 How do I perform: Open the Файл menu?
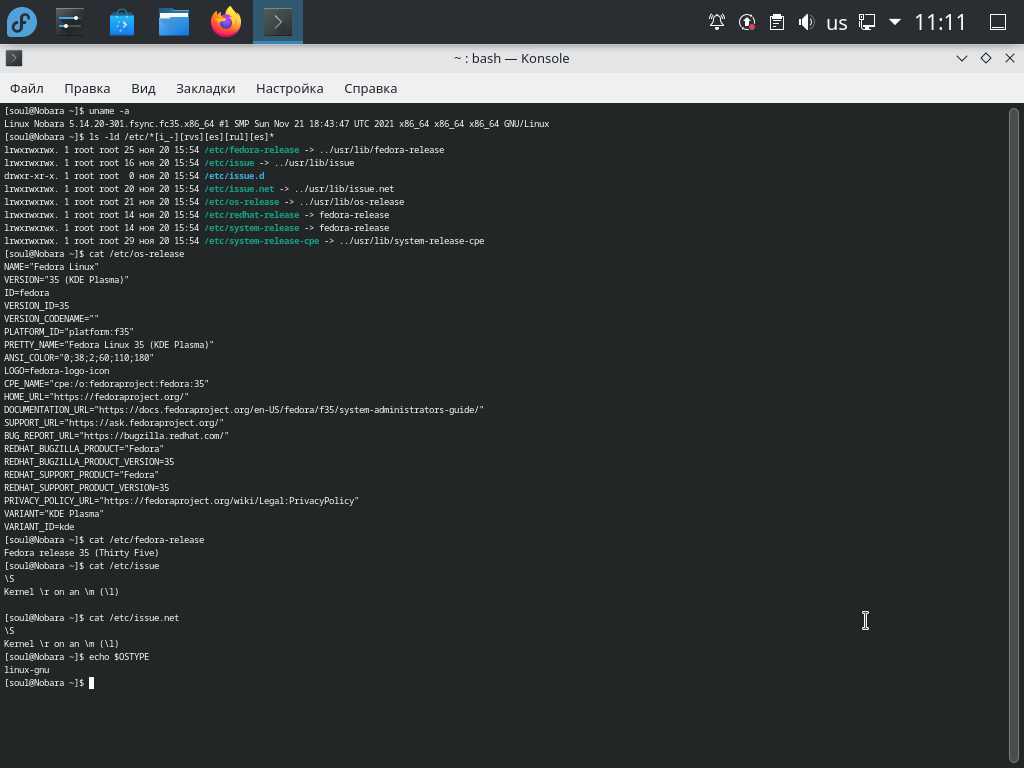[x=27, y=88]
